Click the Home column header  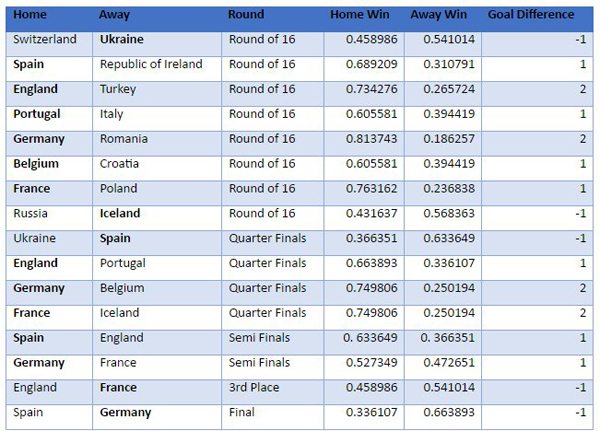[x=29, y=15]
